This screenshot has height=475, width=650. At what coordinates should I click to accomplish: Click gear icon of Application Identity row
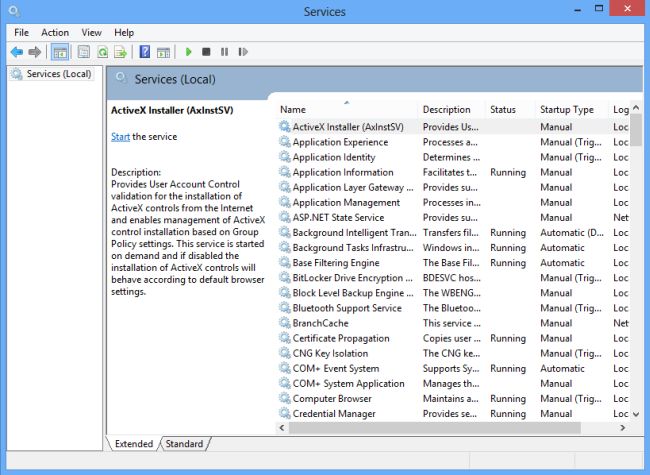pyautogui.click(x=284, y=157)
